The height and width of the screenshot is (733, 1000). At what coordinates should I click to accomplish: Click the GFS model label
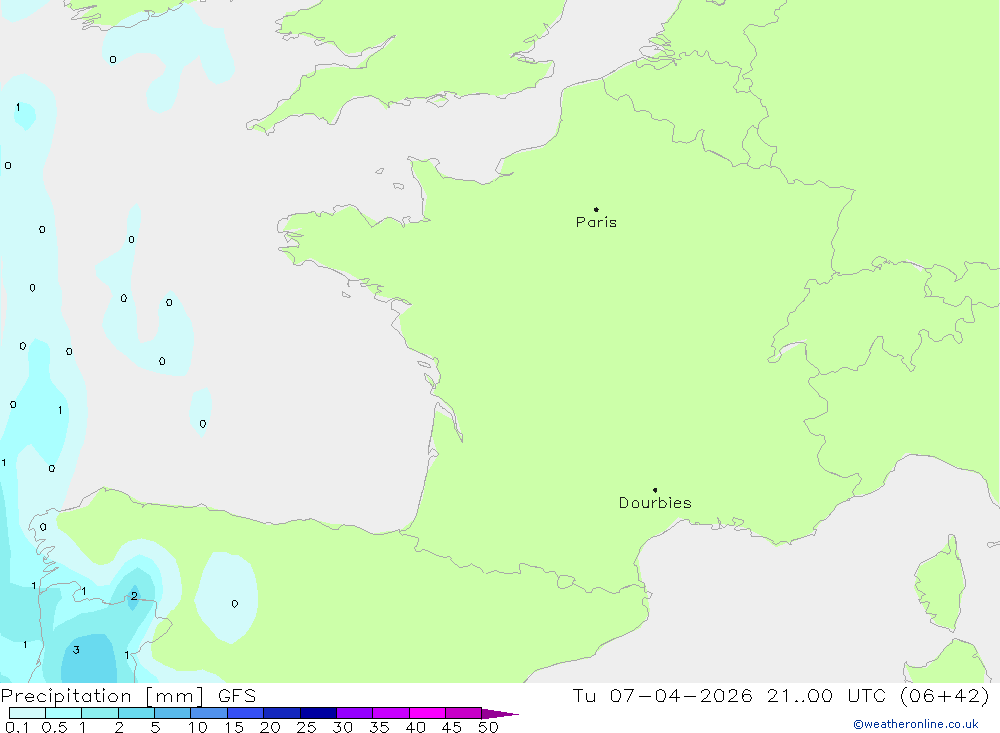click(237, 696)
